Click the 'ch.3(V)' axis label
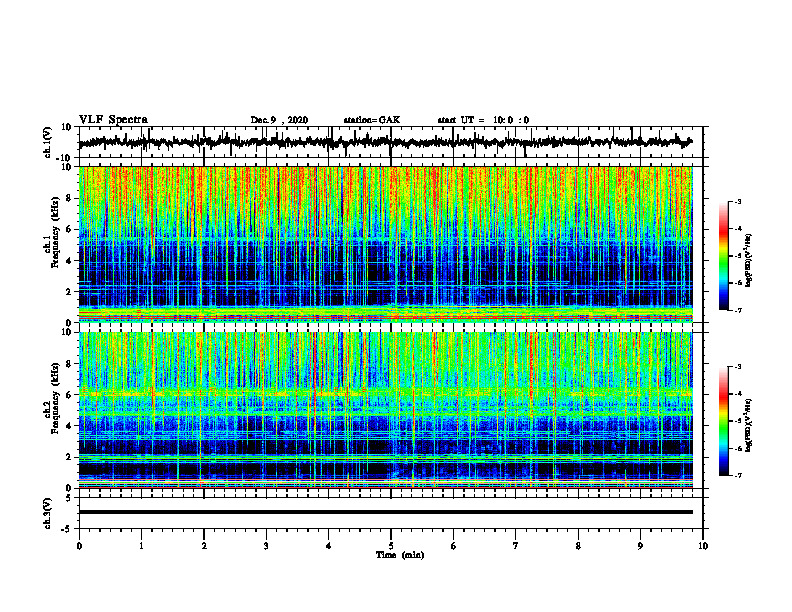The width and height of the screenshot is (792, 612). coord(48,513)
